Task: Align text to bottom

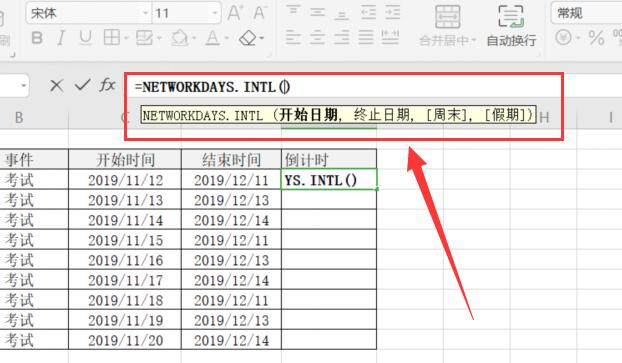Action: click(342, 14)
